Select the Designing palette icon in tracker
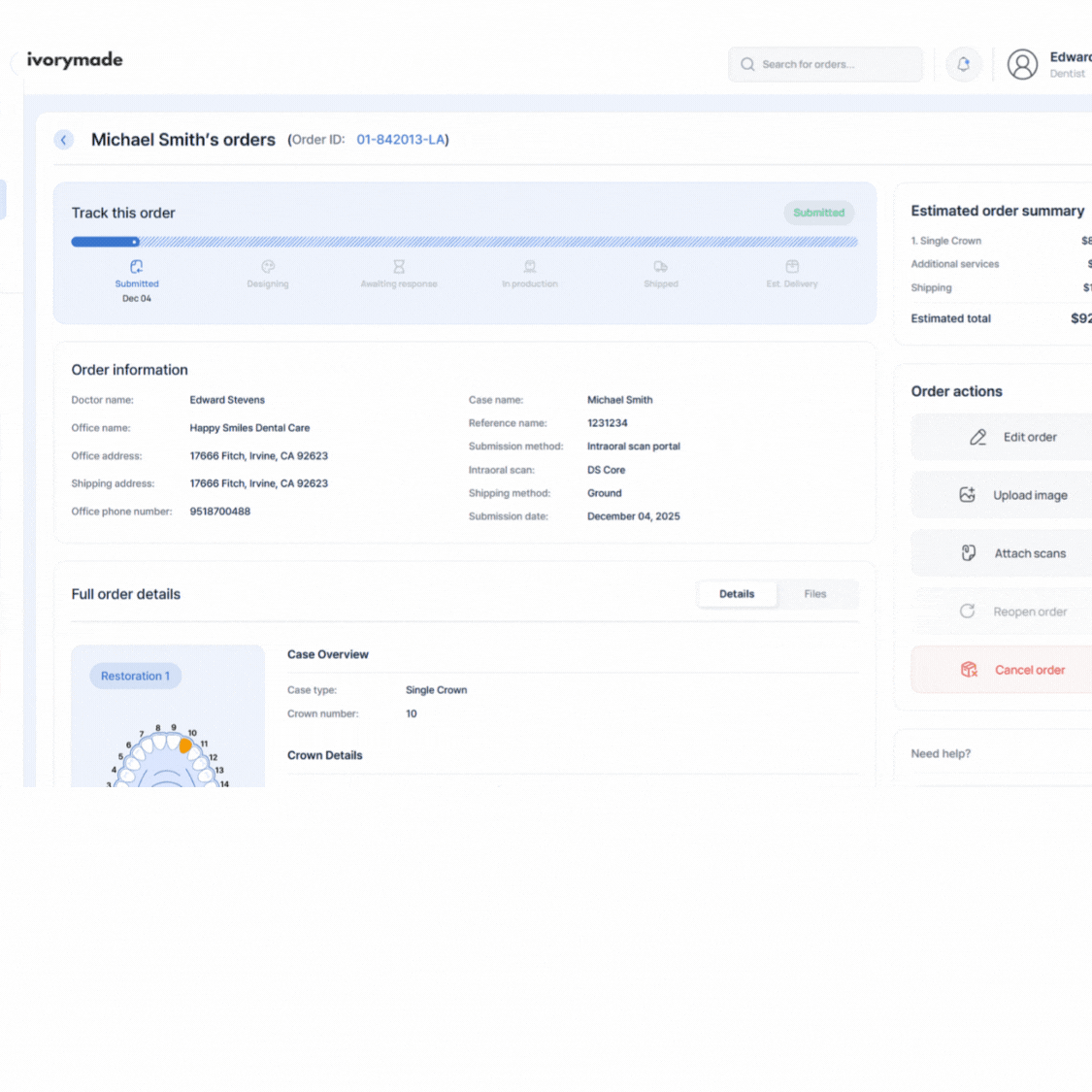 (267, 265)
